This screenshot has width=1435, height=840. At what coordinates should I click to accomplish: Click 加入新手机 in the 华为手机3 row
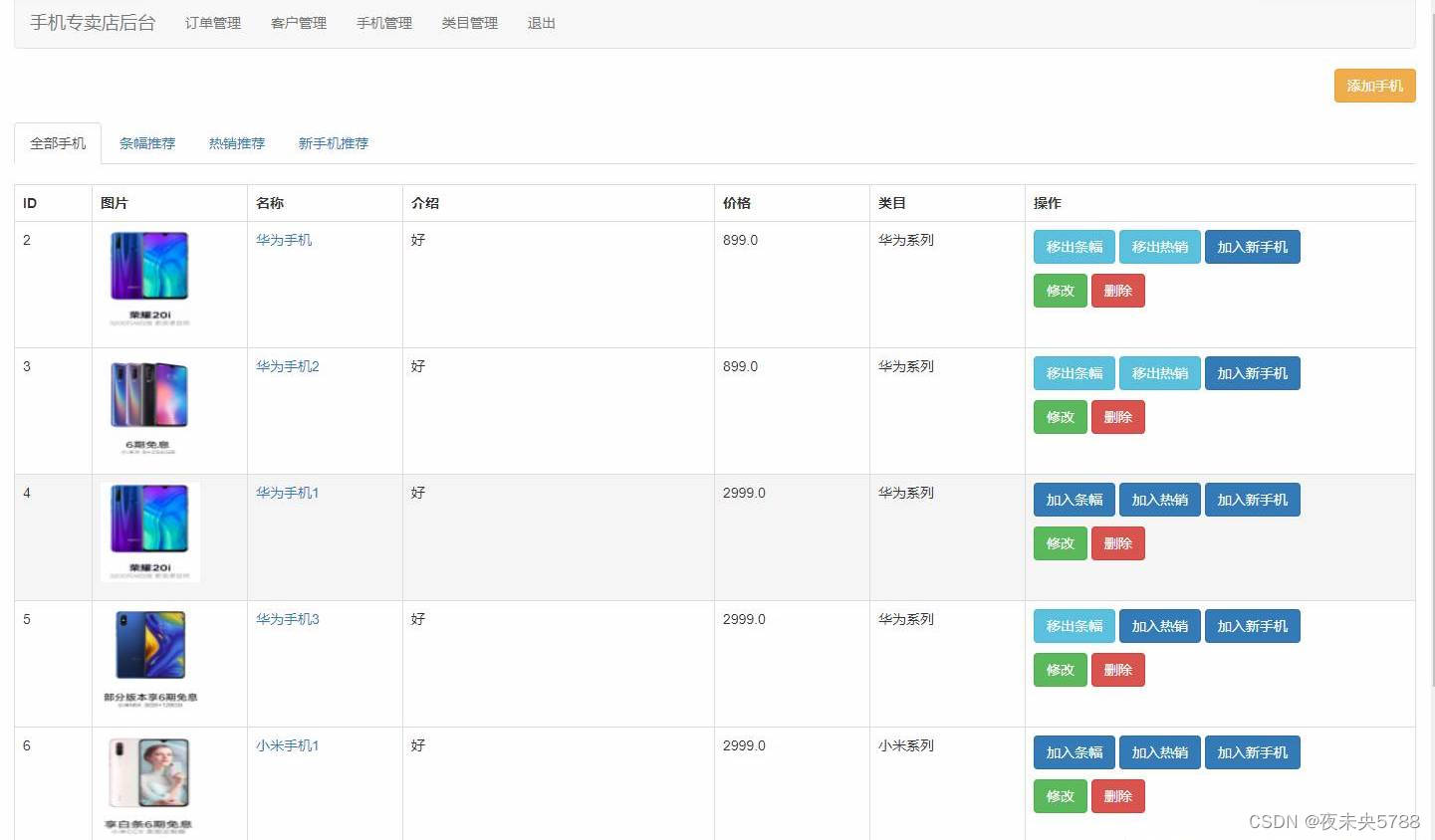pos(1253,626)
